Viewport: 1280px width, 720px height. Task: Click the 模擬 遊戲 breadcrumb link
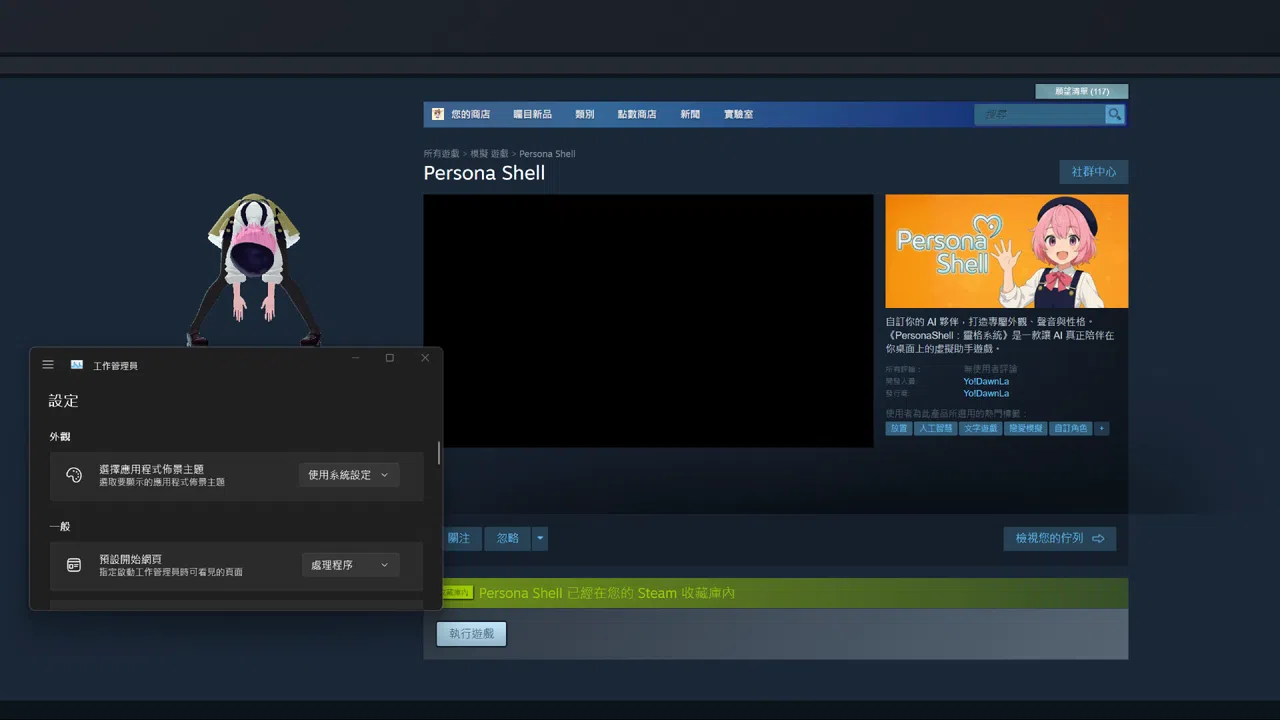(489, 154)
